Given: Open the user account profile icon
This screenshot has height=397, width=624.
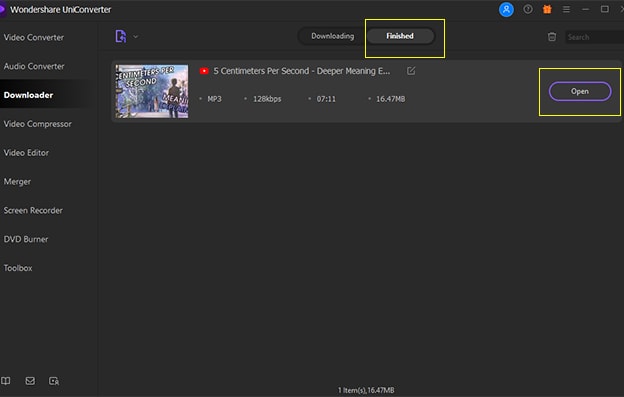Looking at the screenshot, I should click(x=506, y=10).
